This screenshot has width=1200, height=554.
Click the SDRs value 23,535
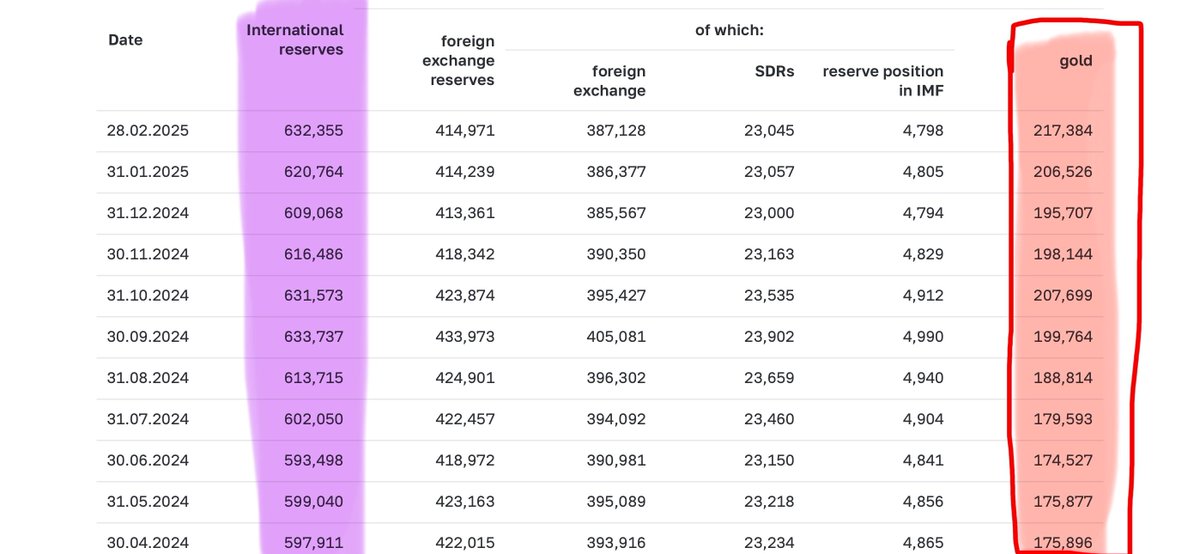pos(770,296)
